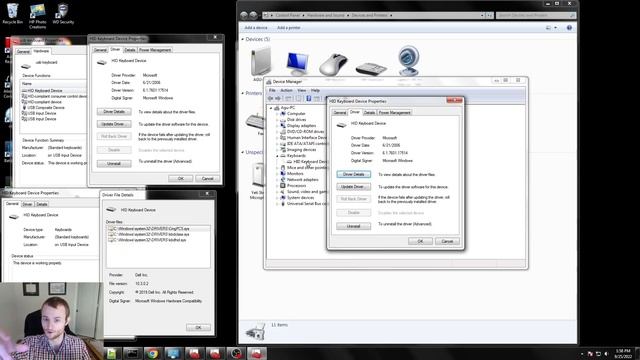Select General tab in usb keyboard Properties
This screenshot has height=360, width=640.
23,51
